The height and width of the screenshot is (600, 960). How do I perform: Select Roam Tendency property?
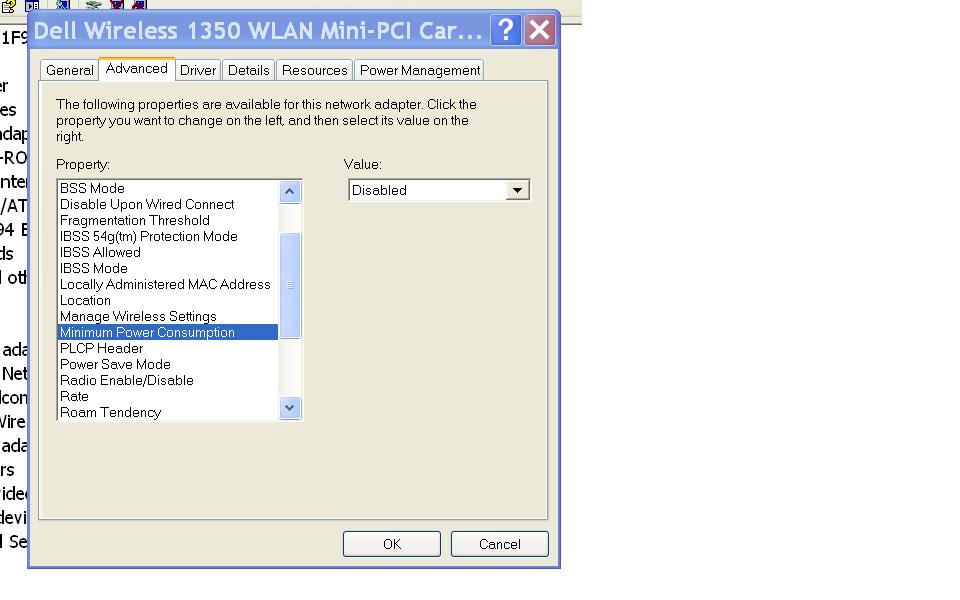pyautogui.click(x=168, y=412)
